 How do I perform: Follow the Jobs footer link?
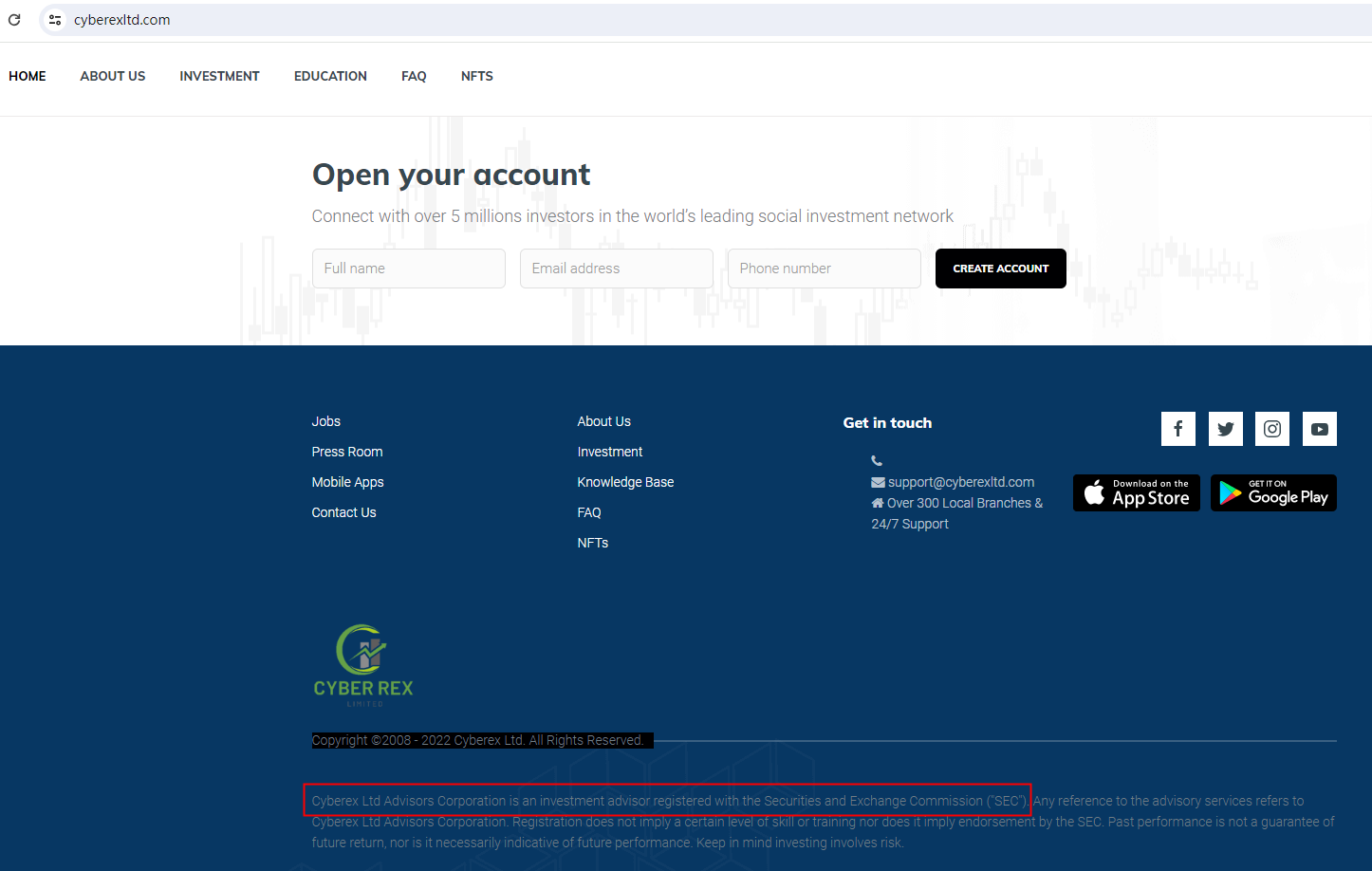pyautogui.click(x=326, y=421)
